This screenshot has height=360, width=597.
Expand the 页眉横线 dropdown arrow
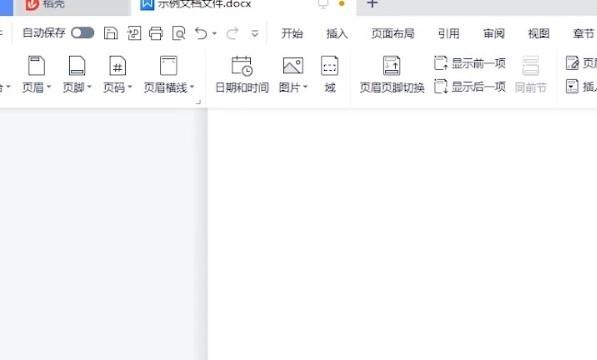192,88
